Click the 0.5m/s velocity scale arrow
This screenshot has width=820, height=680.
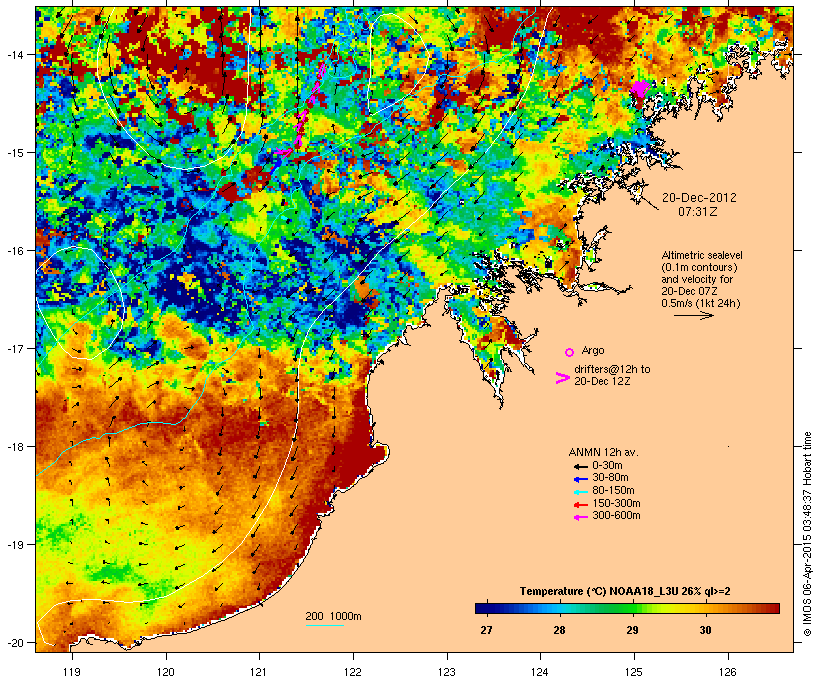click(693, 315)
